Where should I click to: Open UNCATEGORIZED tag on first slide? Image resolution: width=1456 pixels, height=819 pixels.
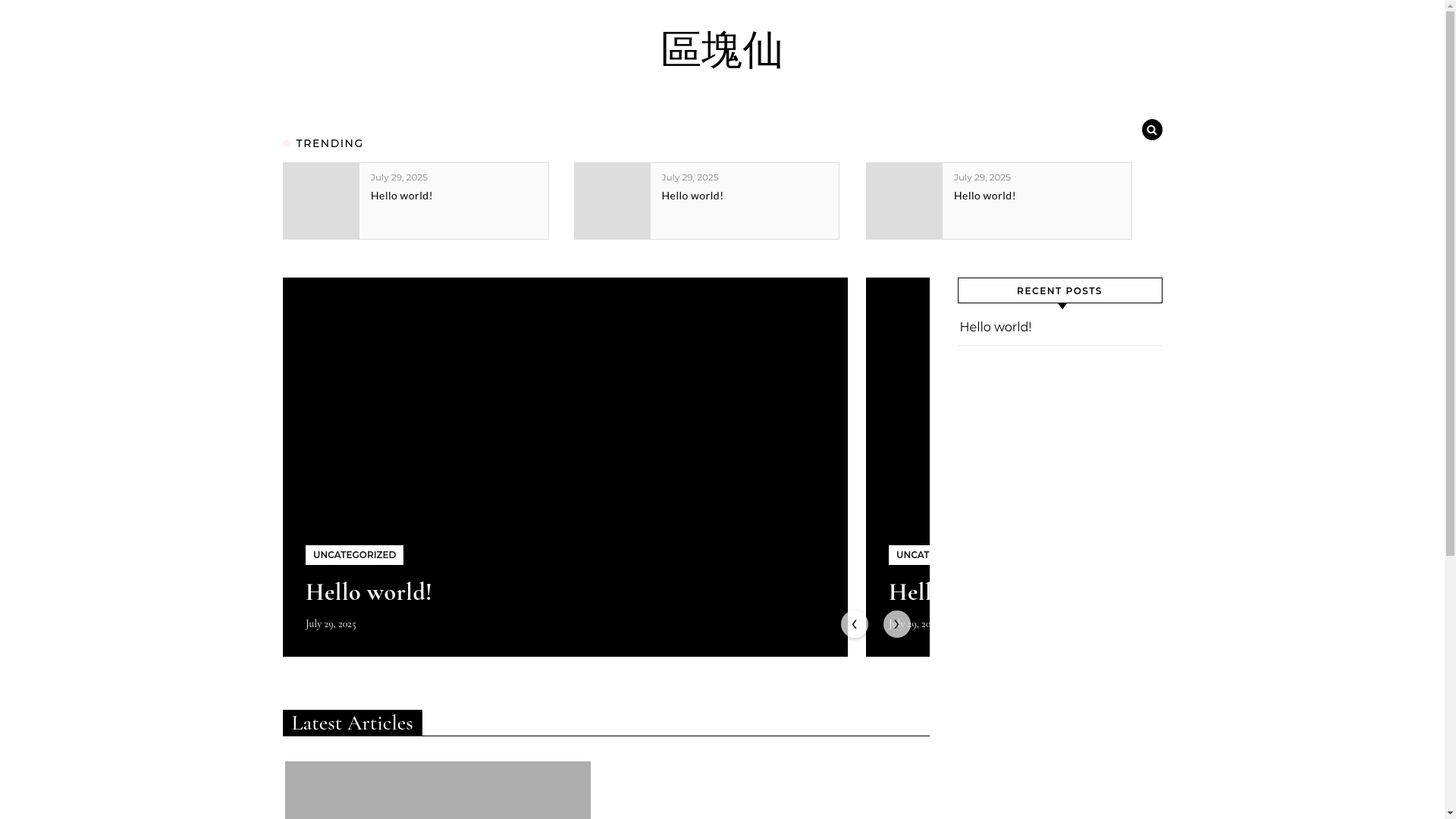(354, 555)
